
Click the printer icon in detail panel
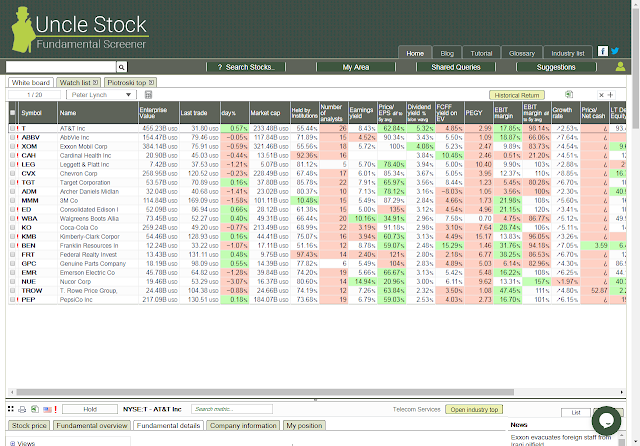(x=22, y=409)
